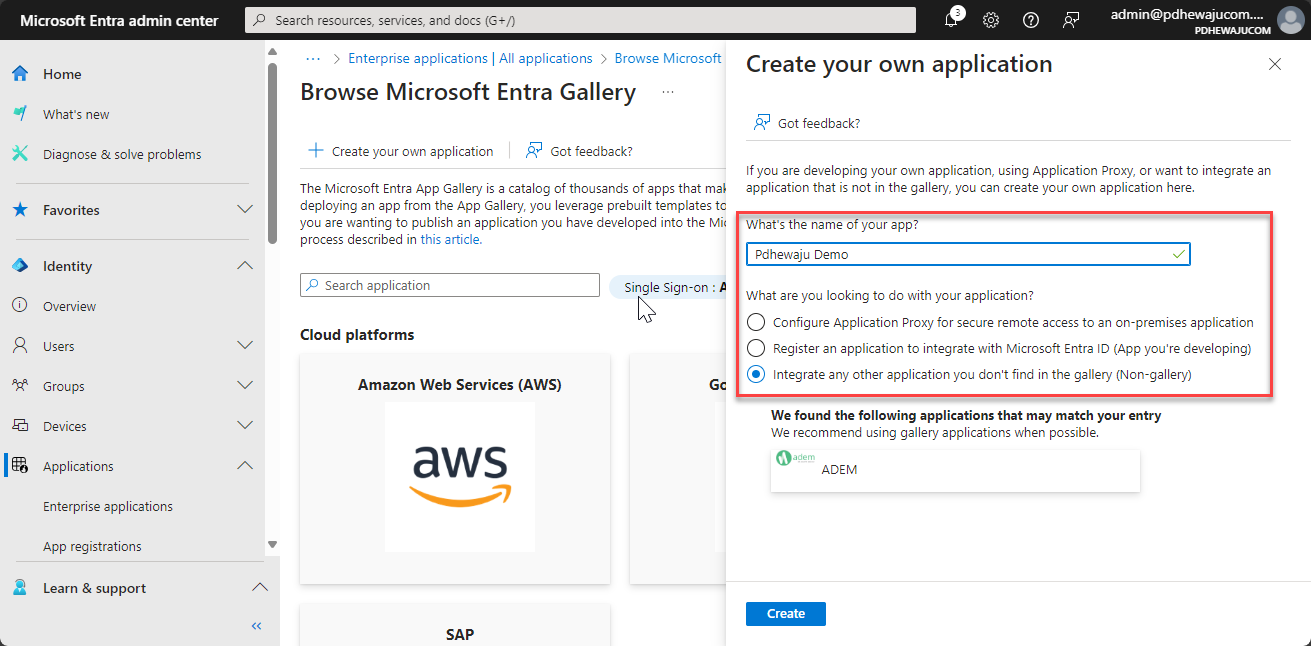Open the help question mark icon
The height and width of the screenshot is (646, 1311).
[x=1031, y=20]
